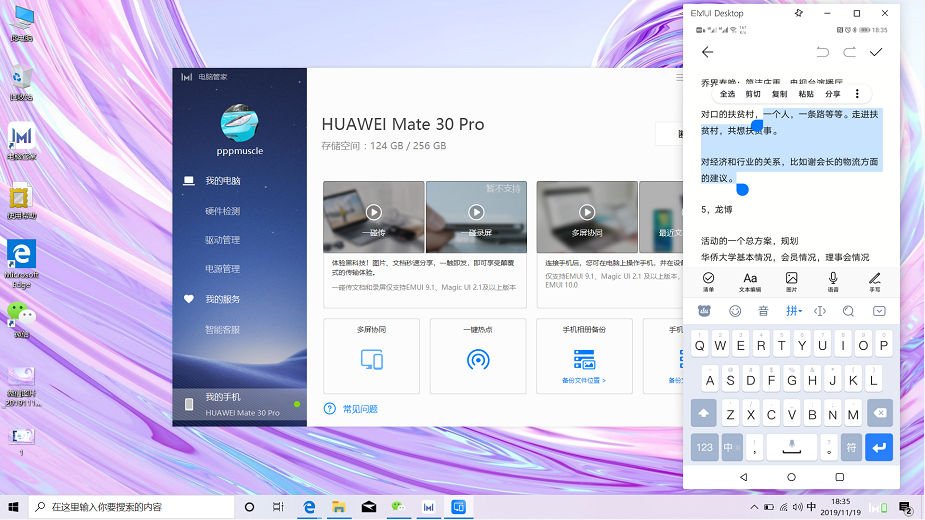
Task: Show hidden system tray icons
Action: point(754,507)
